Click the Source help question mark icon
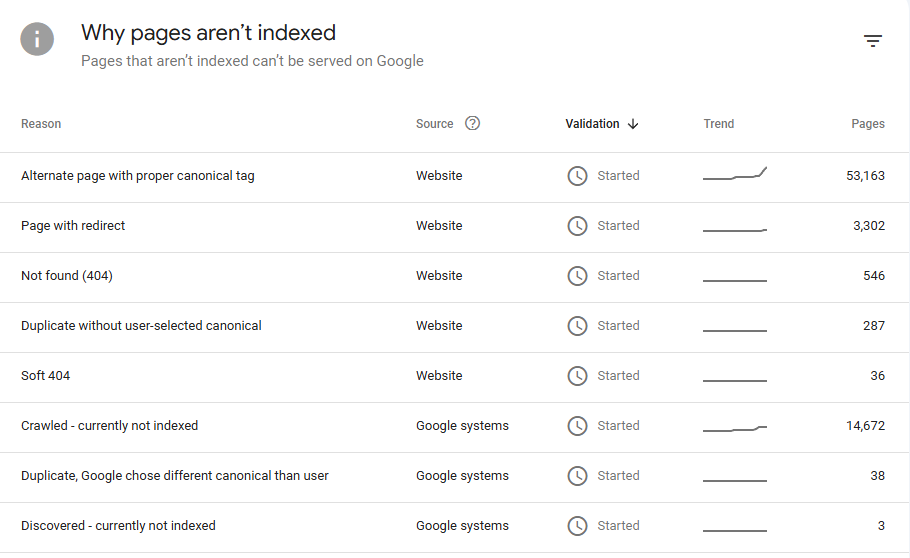 473,124
